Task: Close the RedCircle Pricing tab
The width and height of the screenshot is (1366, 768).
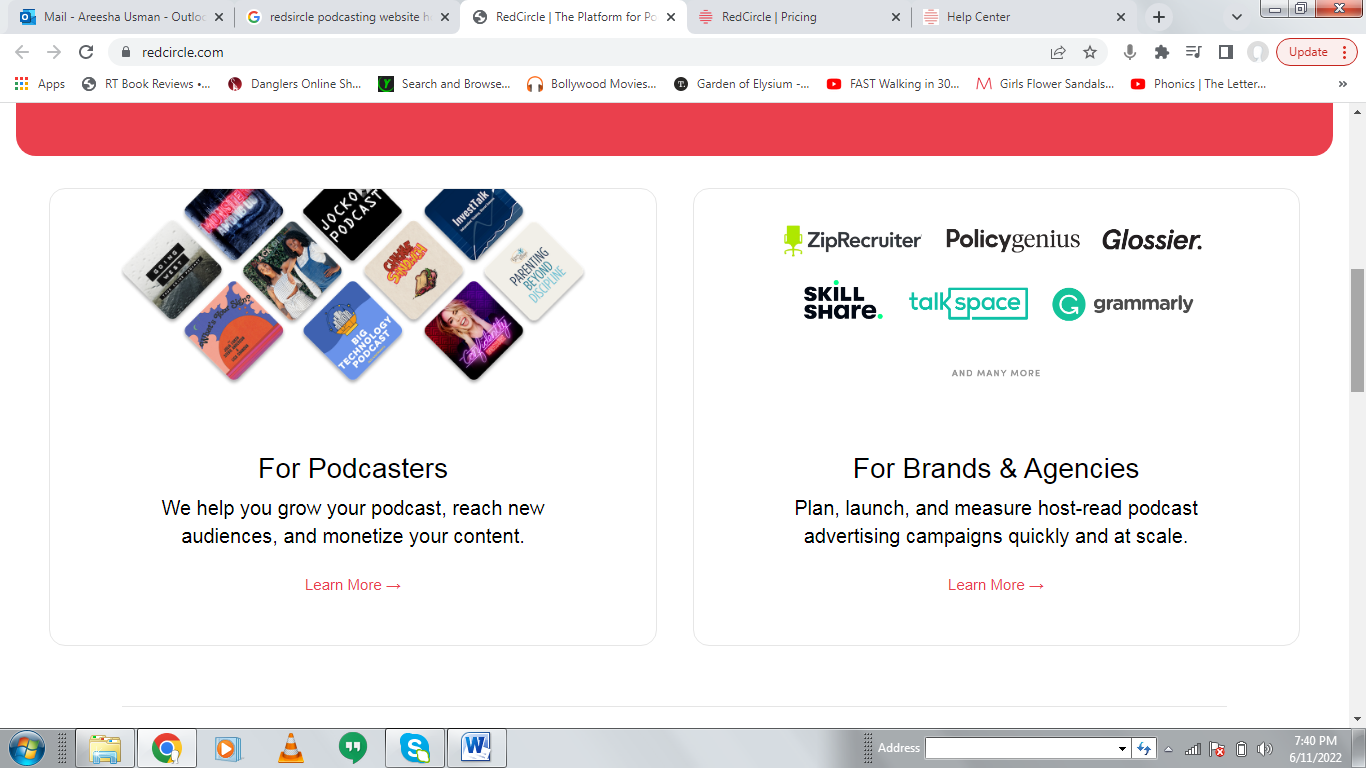Action: point(894,17)
